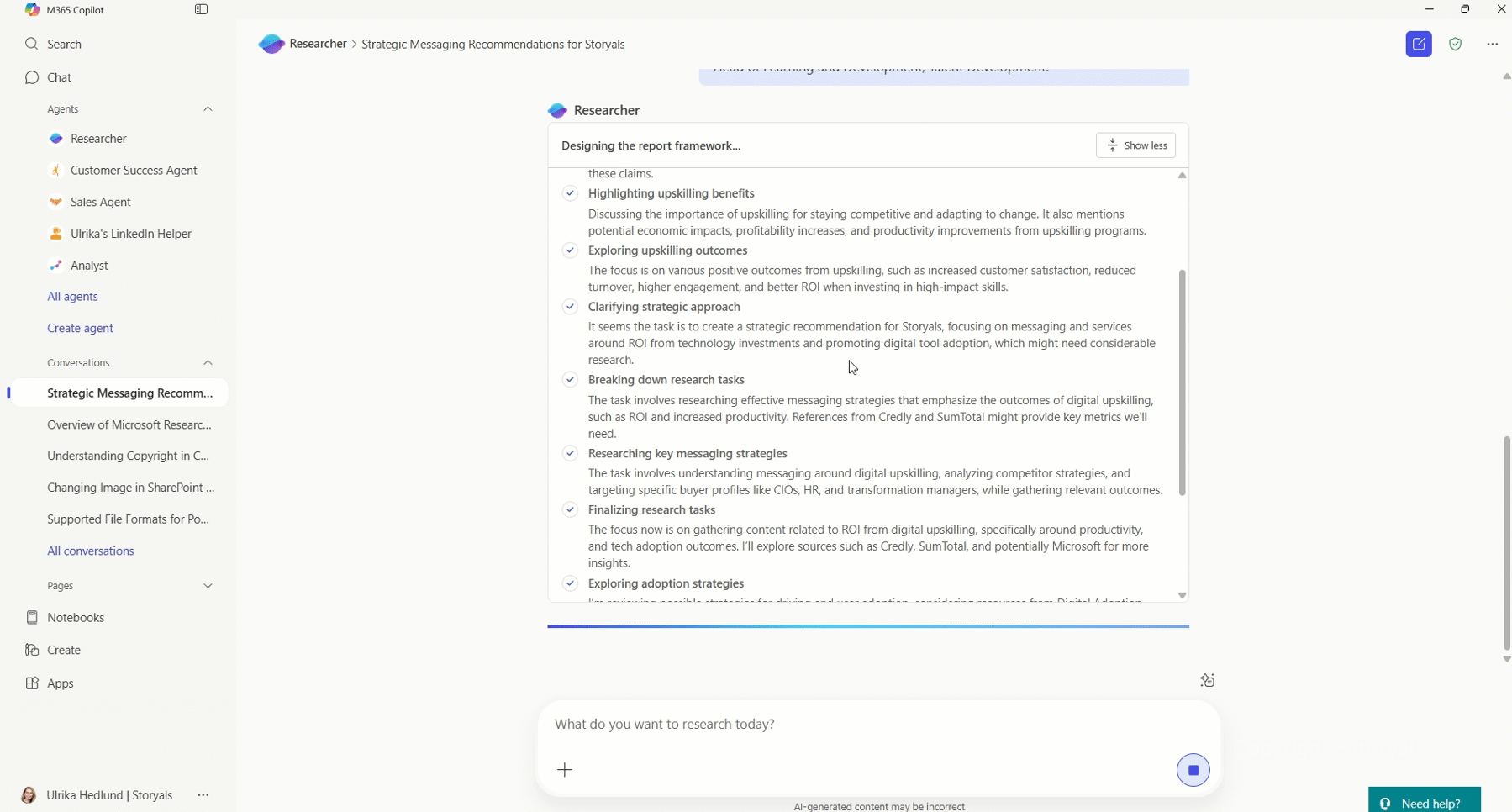1512x812 pixels.
Task: Click the prompt gallery sparkle icon
Action: pyautogui.click(x=1208, y=681)
